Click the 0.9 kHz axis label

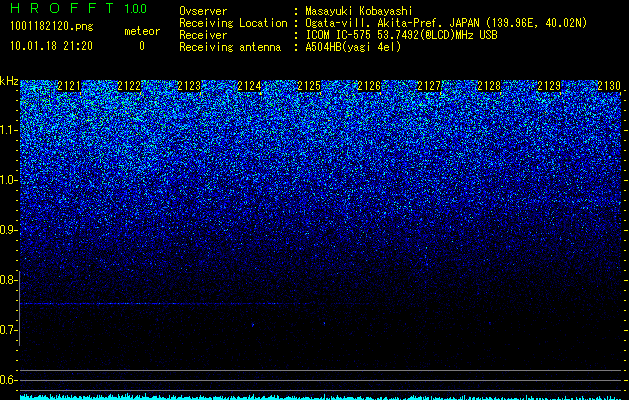pos(9,230)
